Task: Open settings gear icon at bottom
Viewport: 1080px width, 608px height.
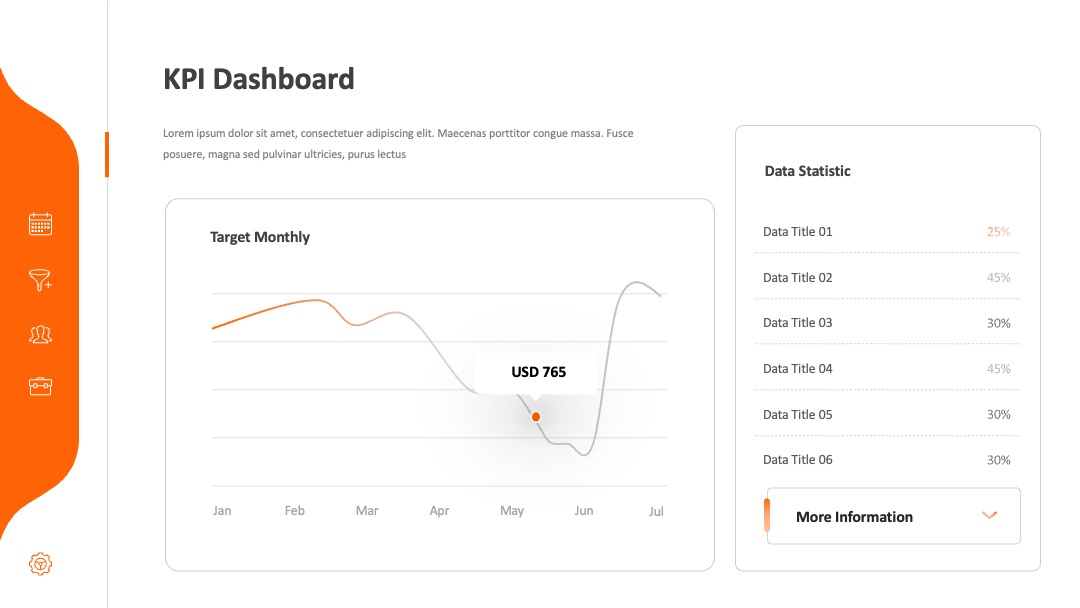Action: (x=40, y=564)
